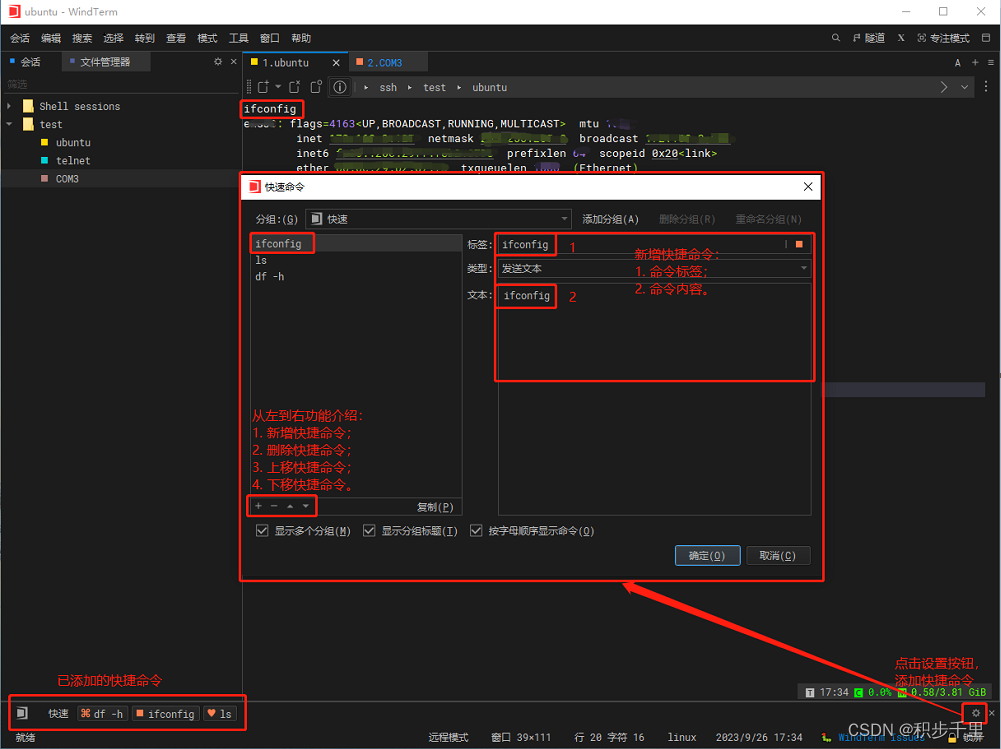Image resolution: width=1001 pixels, height=749 pixels.
Task: Toggle 显示多个分组 checkbox
Action: (x=262, y=531)
